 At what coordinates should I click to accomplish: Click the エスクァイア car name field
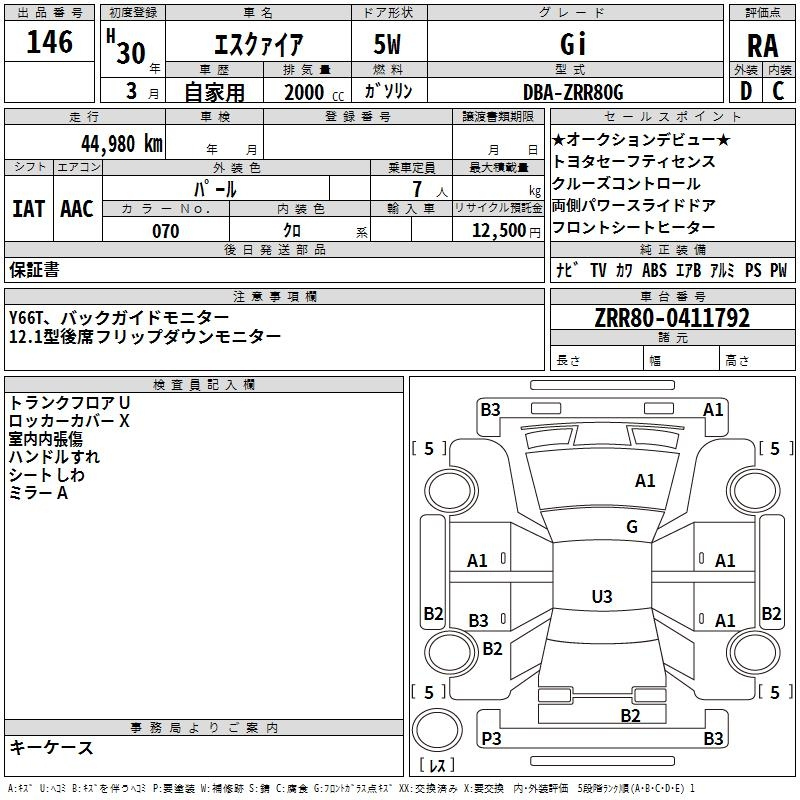click(259, 45)
